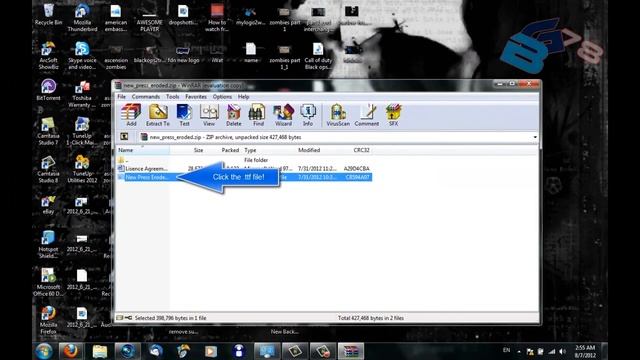Select Call of duty Black ops desktop file
Screen dimensions: 640x360
click(318, 56)
